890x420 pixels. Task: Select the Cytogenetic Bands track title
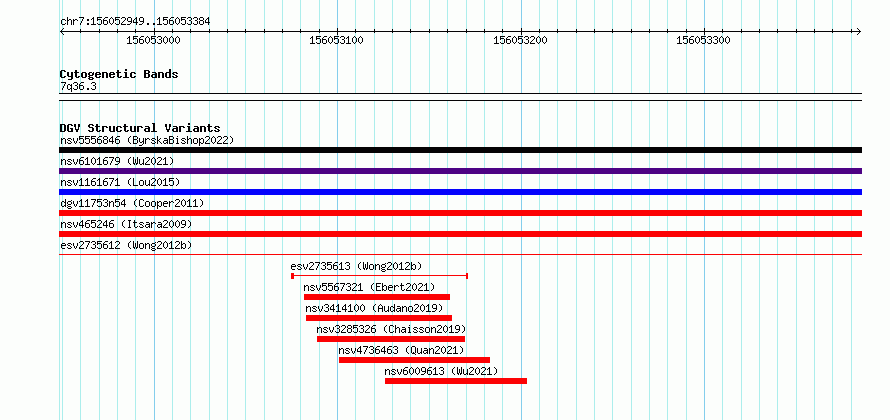coord(119,74)
